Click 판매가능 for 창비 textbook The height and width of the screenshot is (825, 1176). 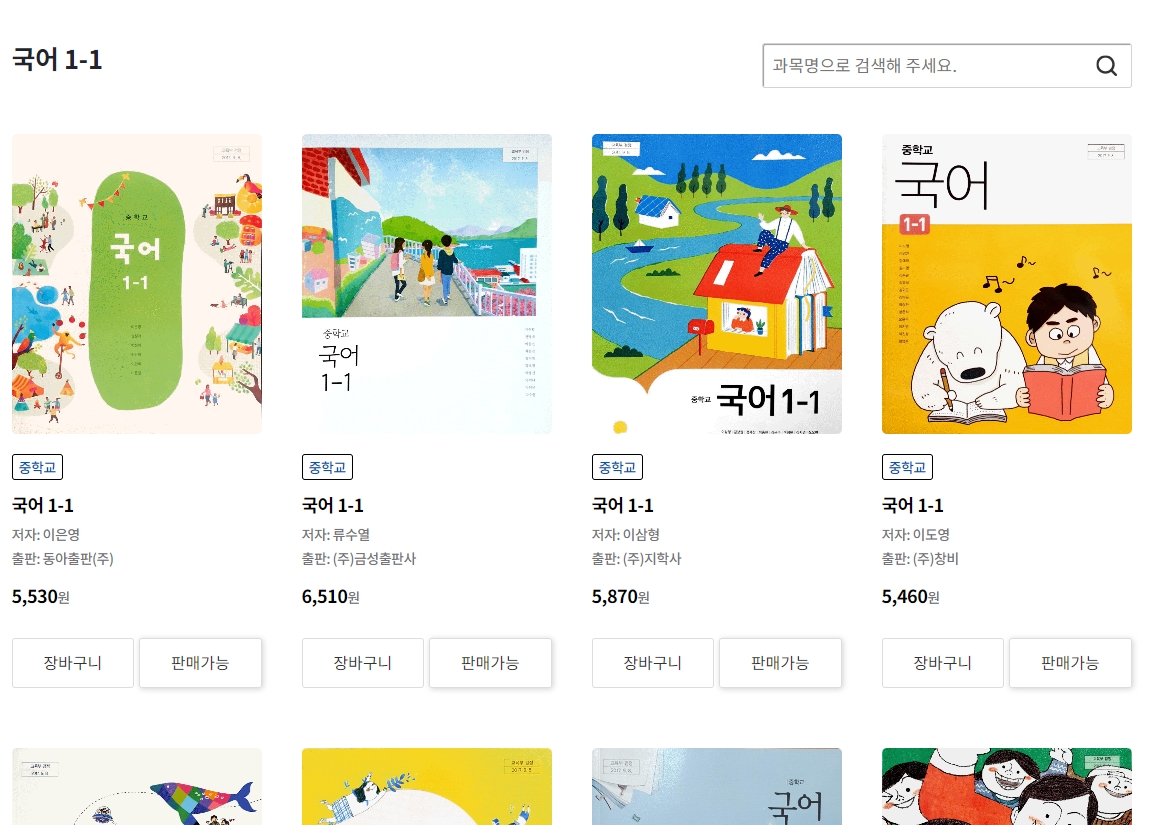[x=1070, y=663]
